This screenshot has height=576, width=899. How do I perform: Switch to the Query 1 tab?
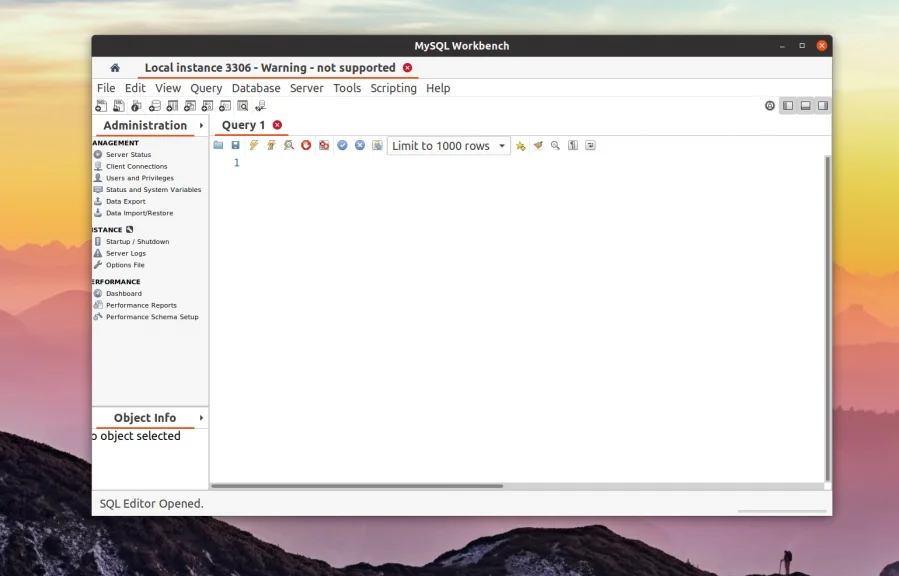tap(243, 124)
